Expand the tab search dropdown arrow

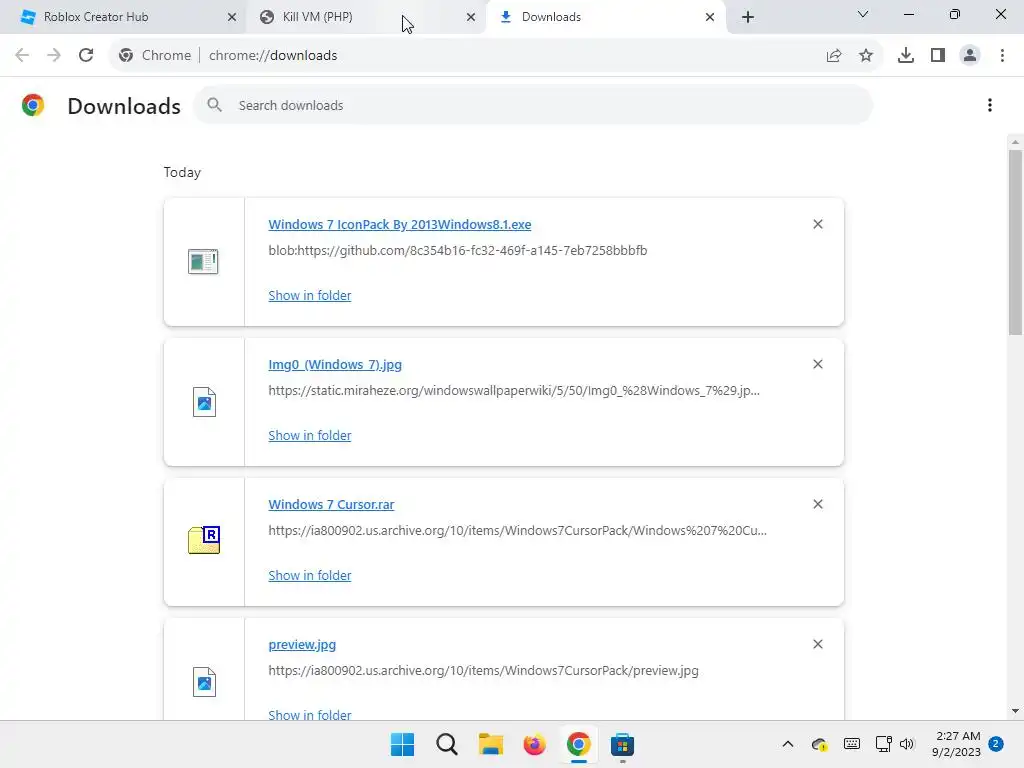(x=863, y=14)
